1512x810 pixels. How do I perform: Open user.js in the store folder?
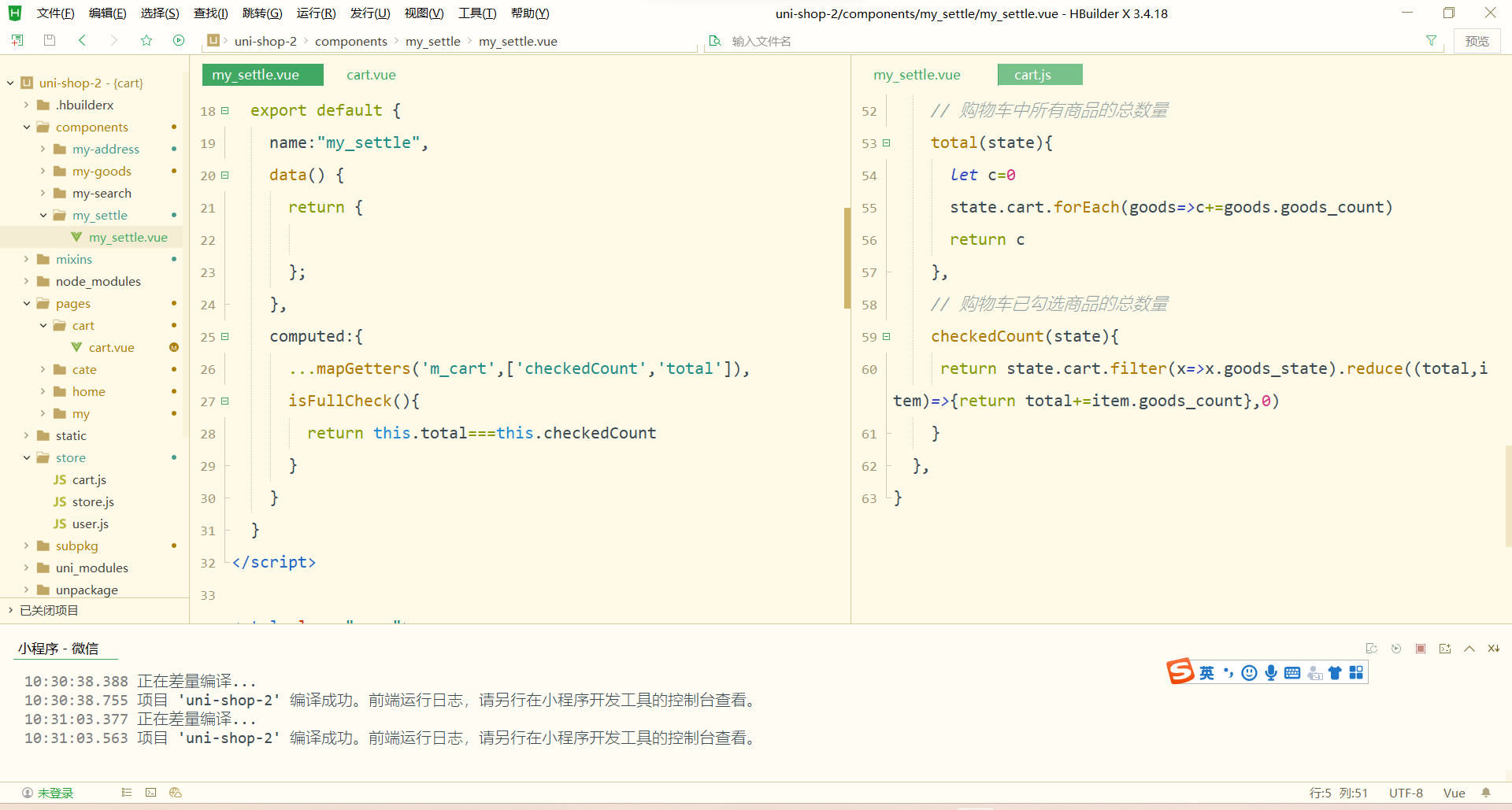[91, 523]
